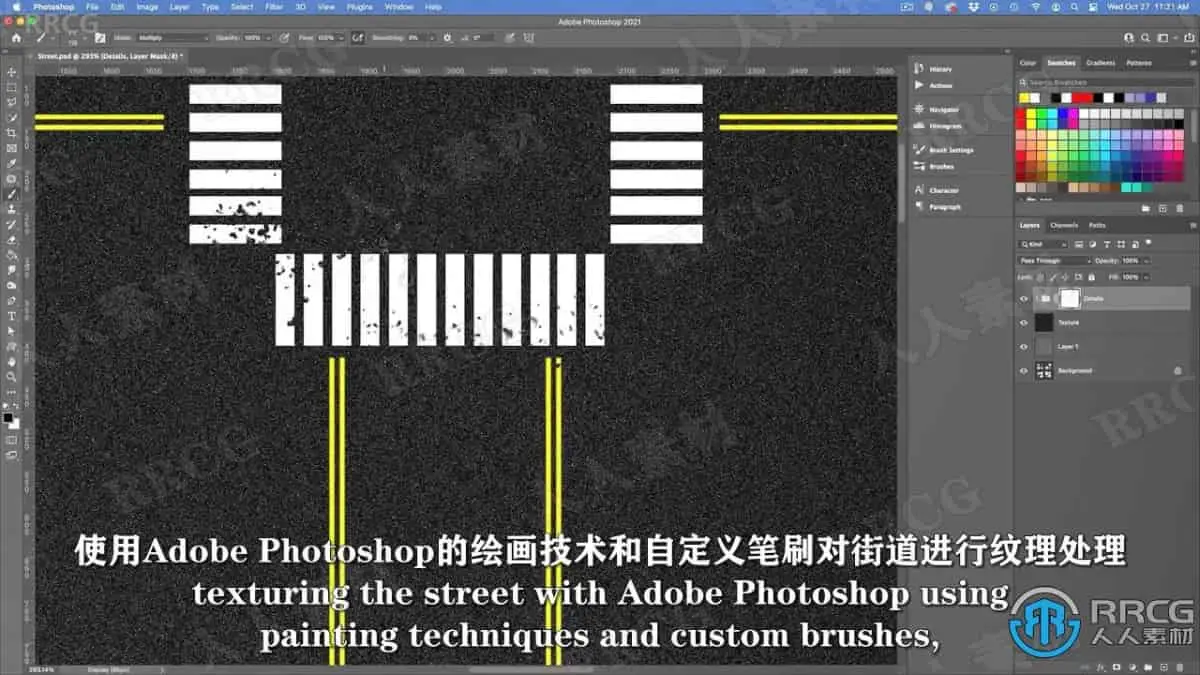The width and height of the screenshot is (1200, 675).
Task: Open the Filter menu
Action: tap(274, 6)
